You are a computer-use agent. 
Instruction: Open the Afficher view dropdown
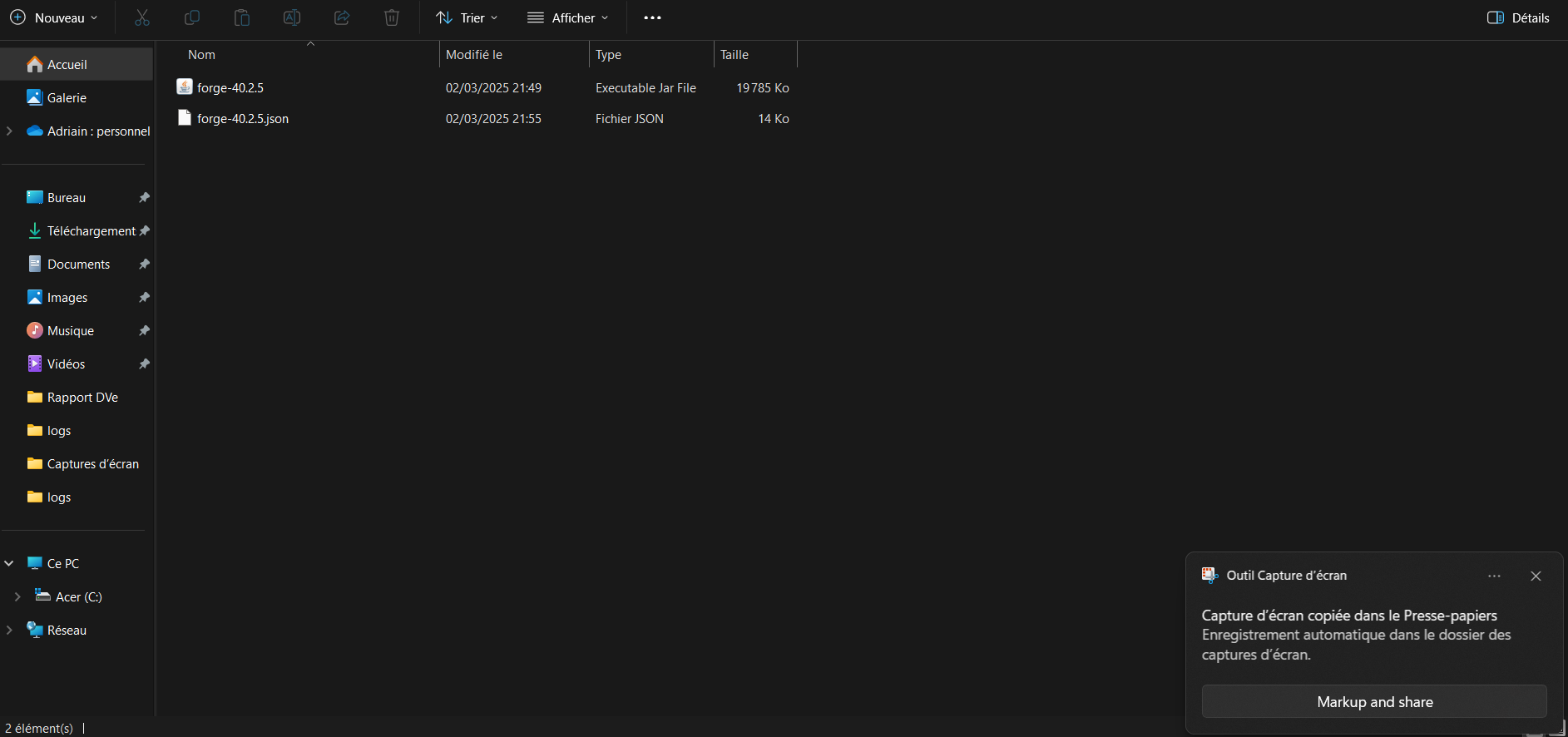click(568, 17)
